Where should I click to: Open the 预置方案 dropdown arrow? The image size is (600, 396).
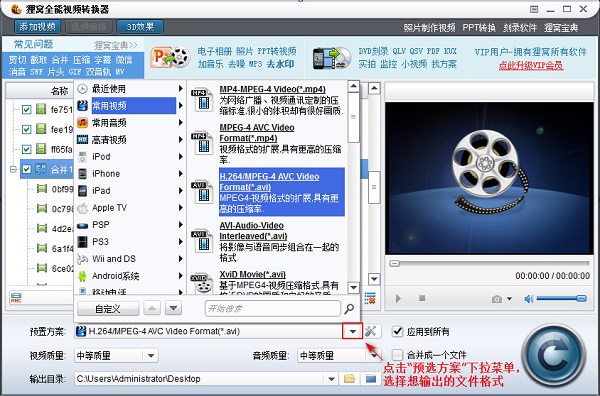click(x=352, y=331)
